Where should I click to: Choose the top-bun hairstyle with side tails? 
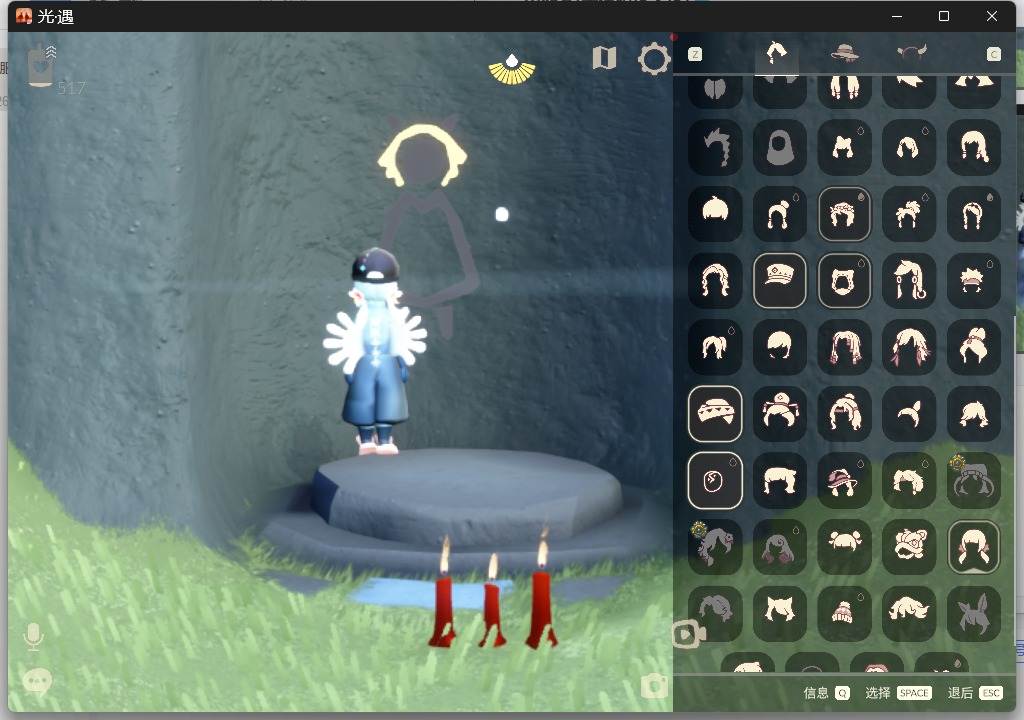tap(780, 214)
